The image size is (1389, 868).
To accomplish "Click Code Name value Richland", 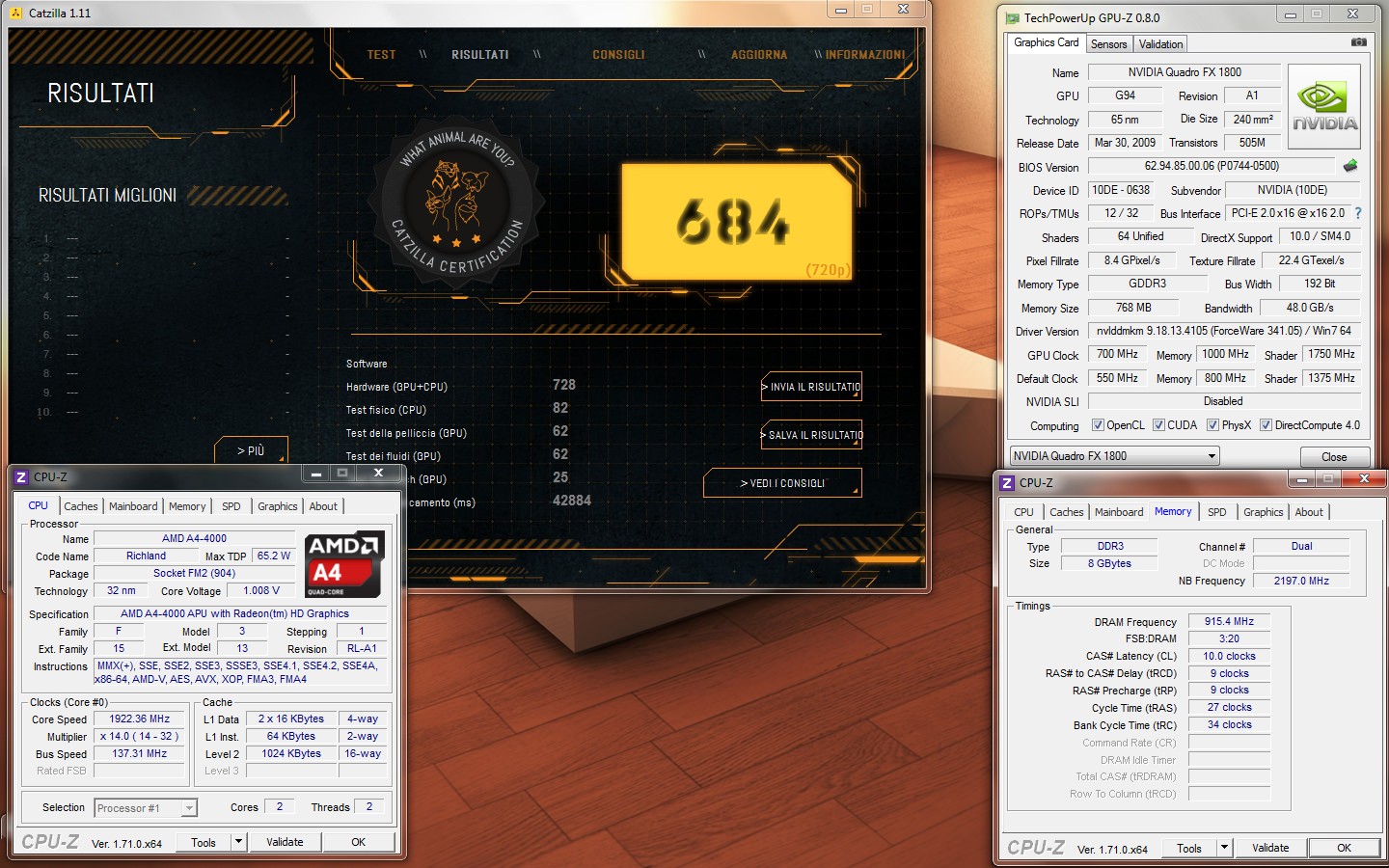I will pos(146,556).
